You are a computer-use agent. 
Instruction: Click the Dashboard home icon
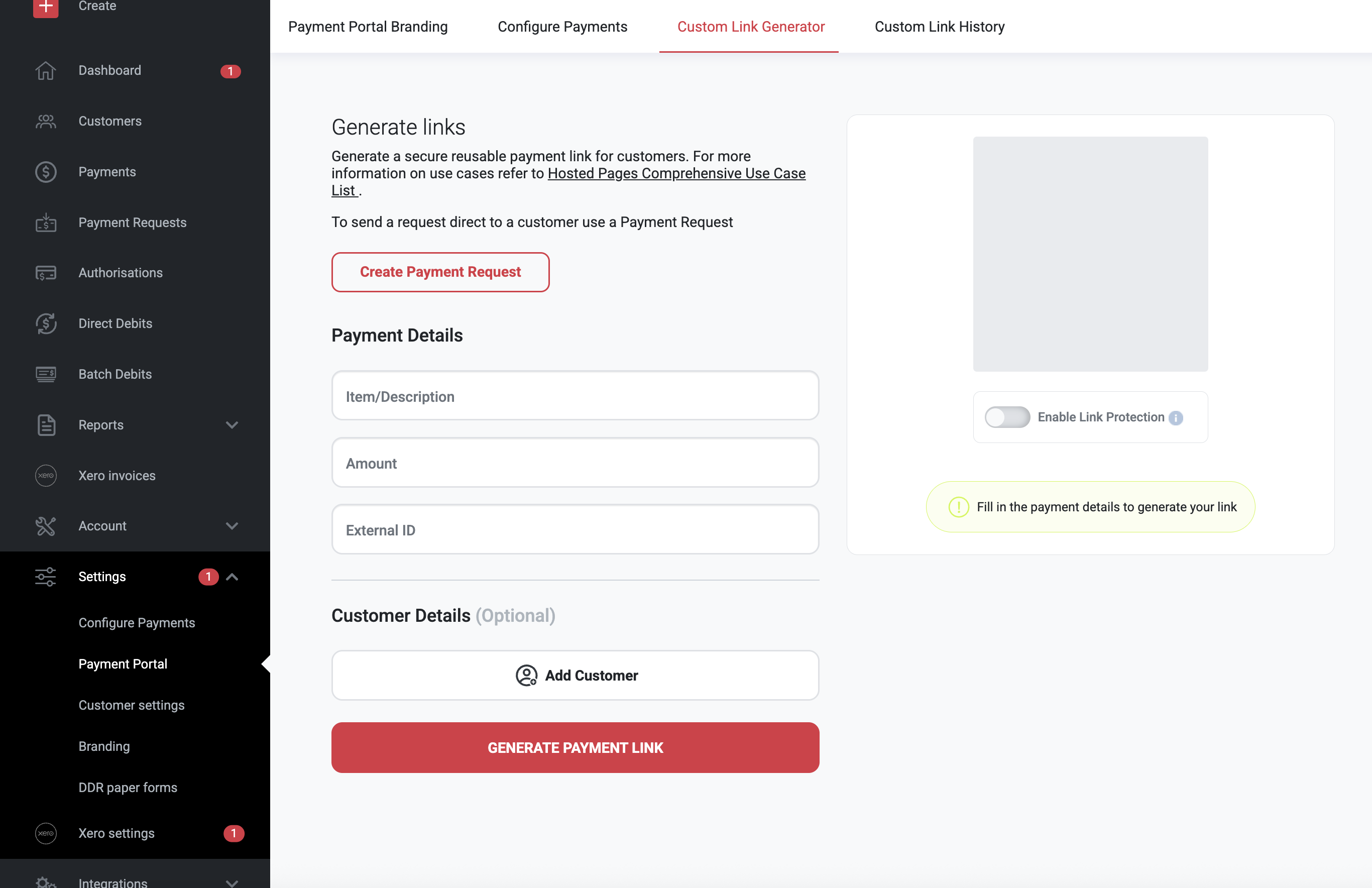tap(46, 70)
